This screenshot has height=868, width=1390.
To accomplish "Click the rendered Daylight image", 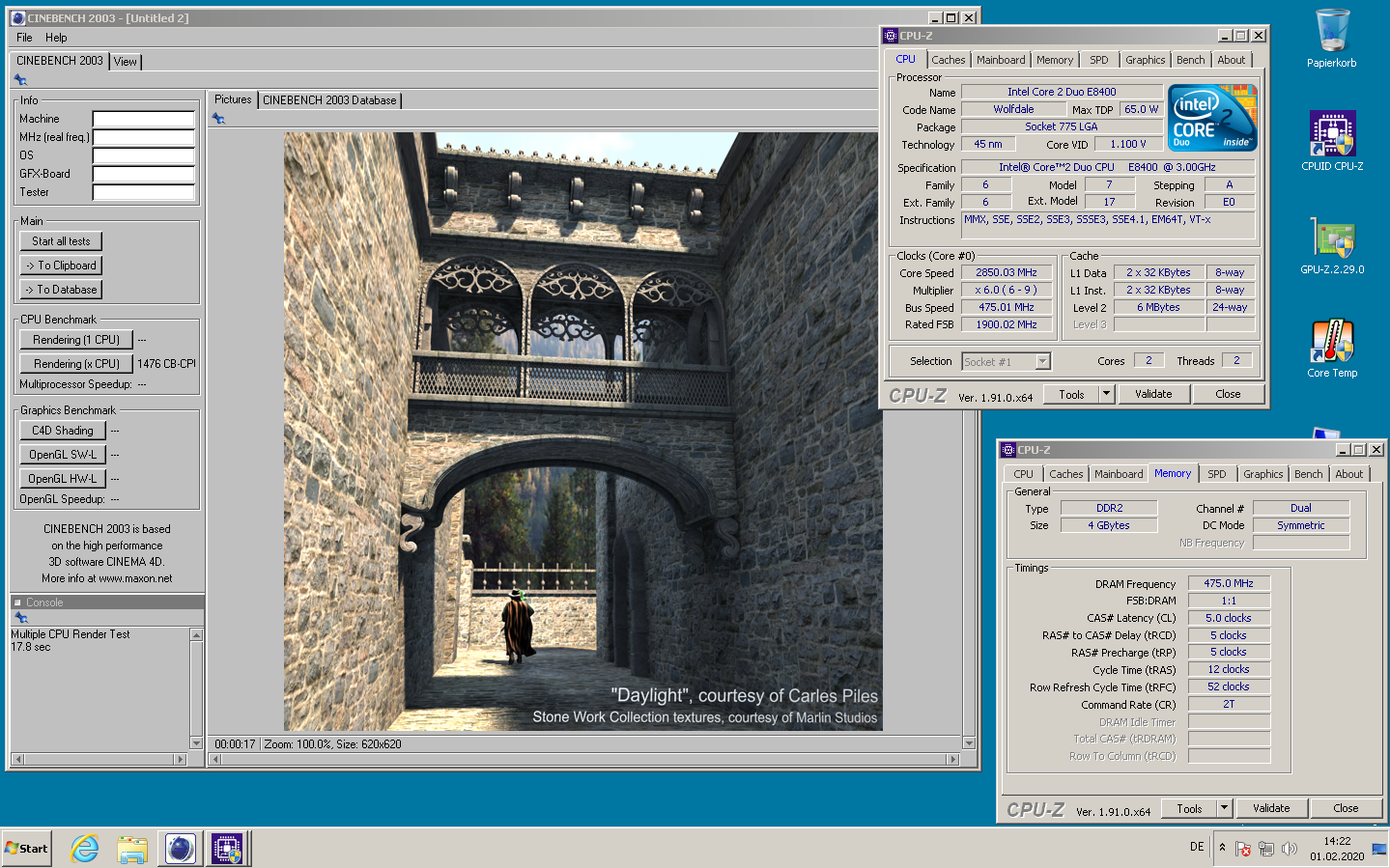I will tap(582, 432).
